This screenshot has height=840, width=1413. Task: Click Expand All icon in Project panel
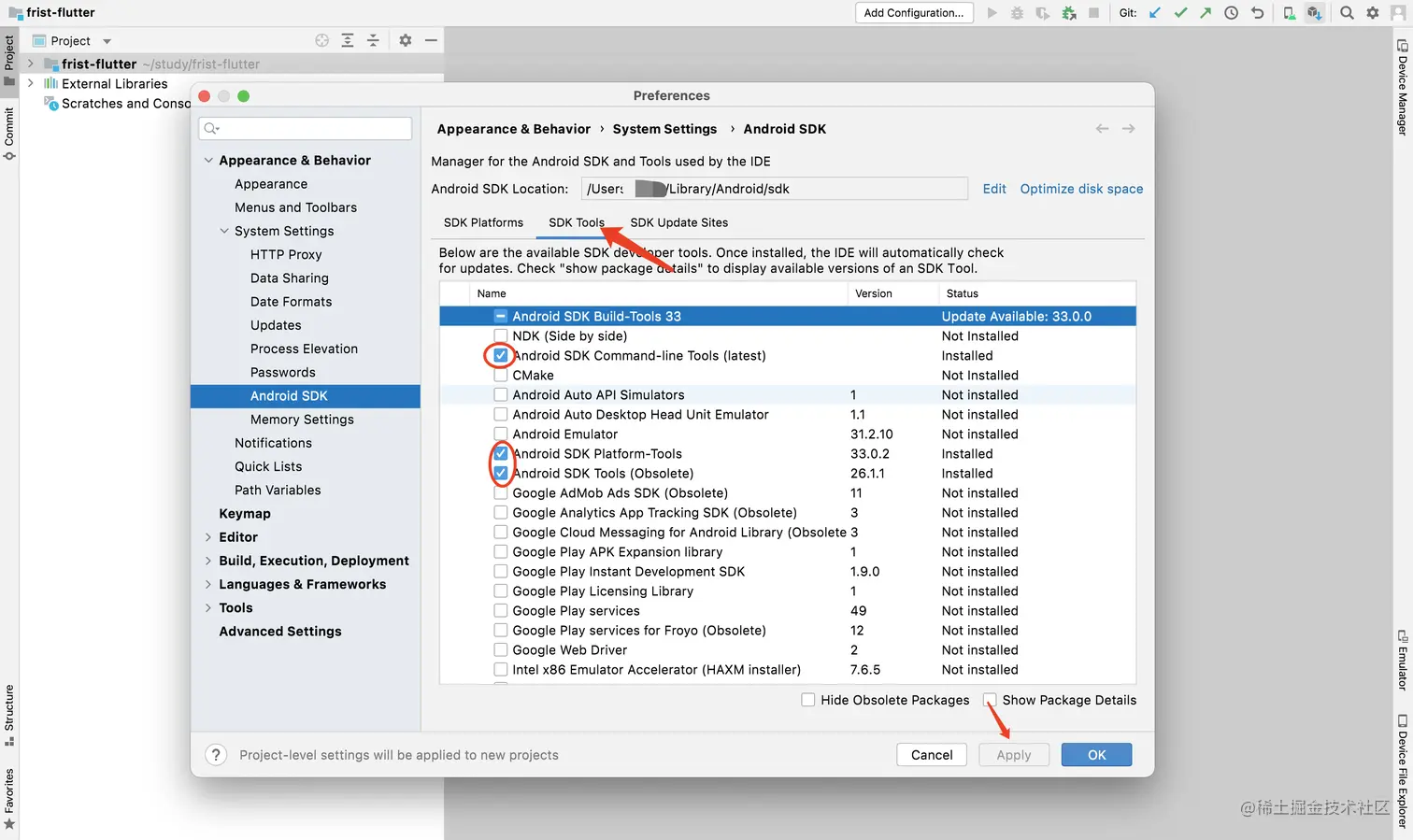click(x=348, y=40)
